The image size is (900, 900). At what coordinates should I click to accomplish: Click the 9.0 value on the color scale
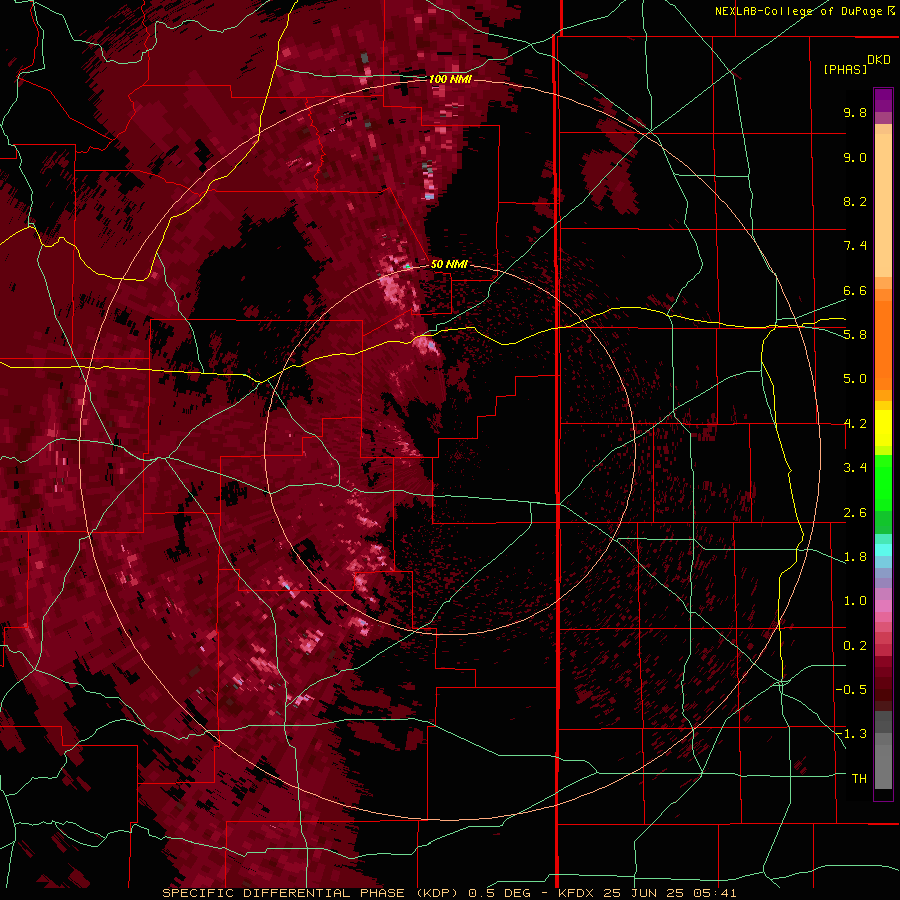[x=855, y=157]
